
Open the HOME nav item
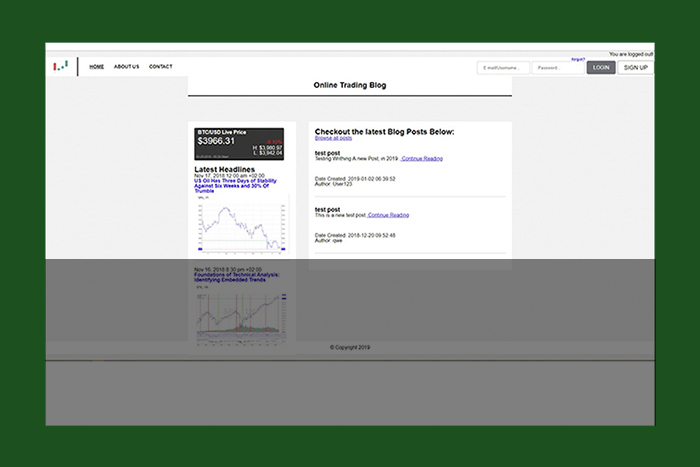point(96,67)
